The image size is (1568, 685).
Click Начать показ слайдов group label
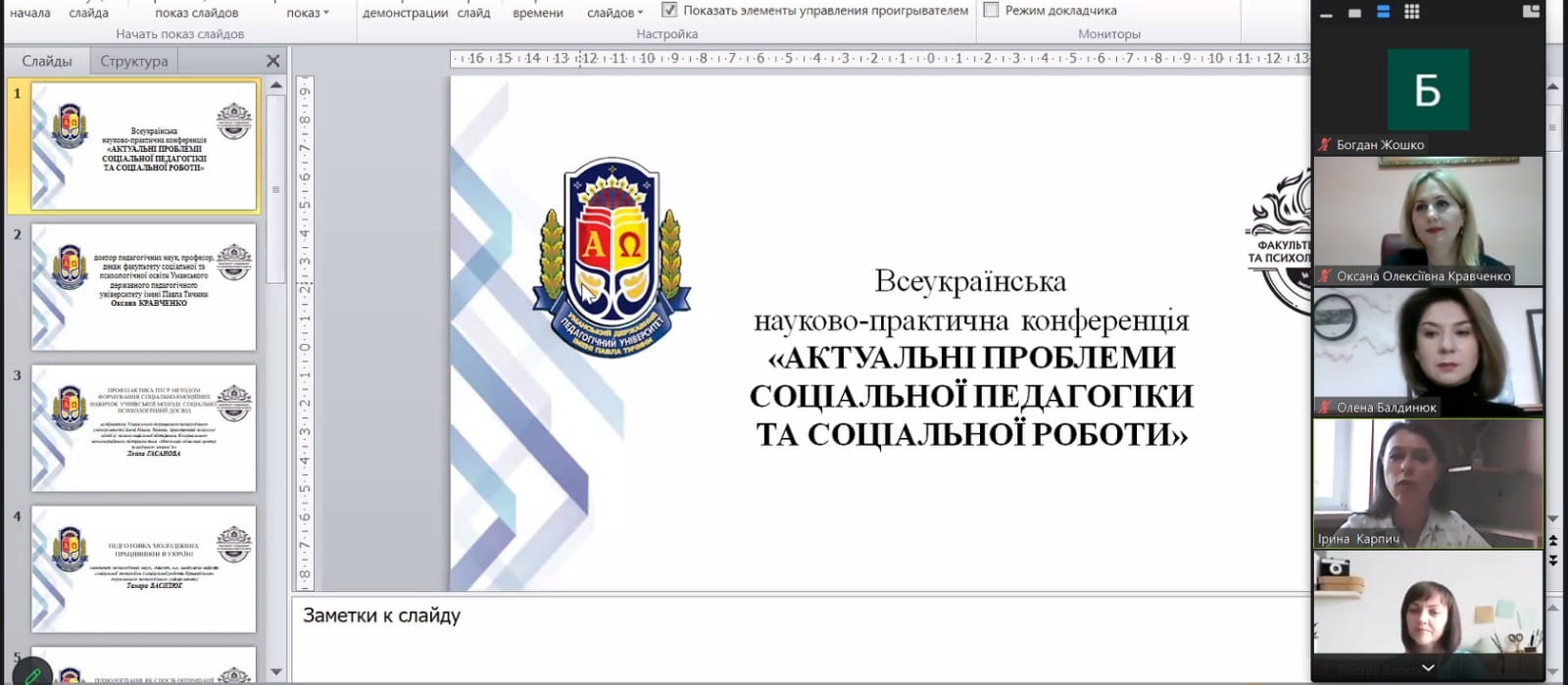click(180, 34)
